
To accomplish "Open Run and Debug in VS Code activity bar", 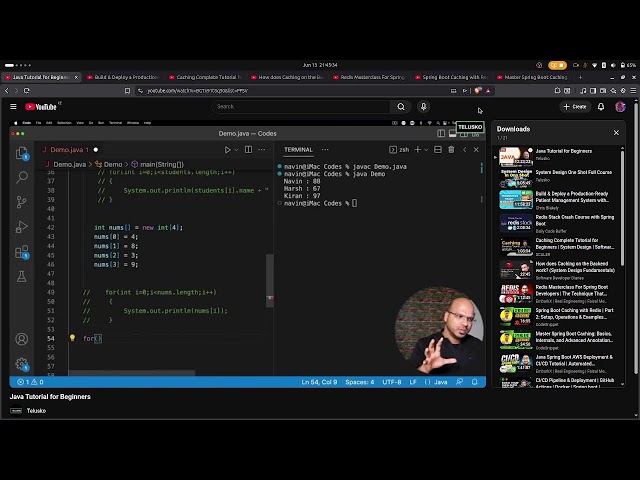I will click(x=22, y=227).
